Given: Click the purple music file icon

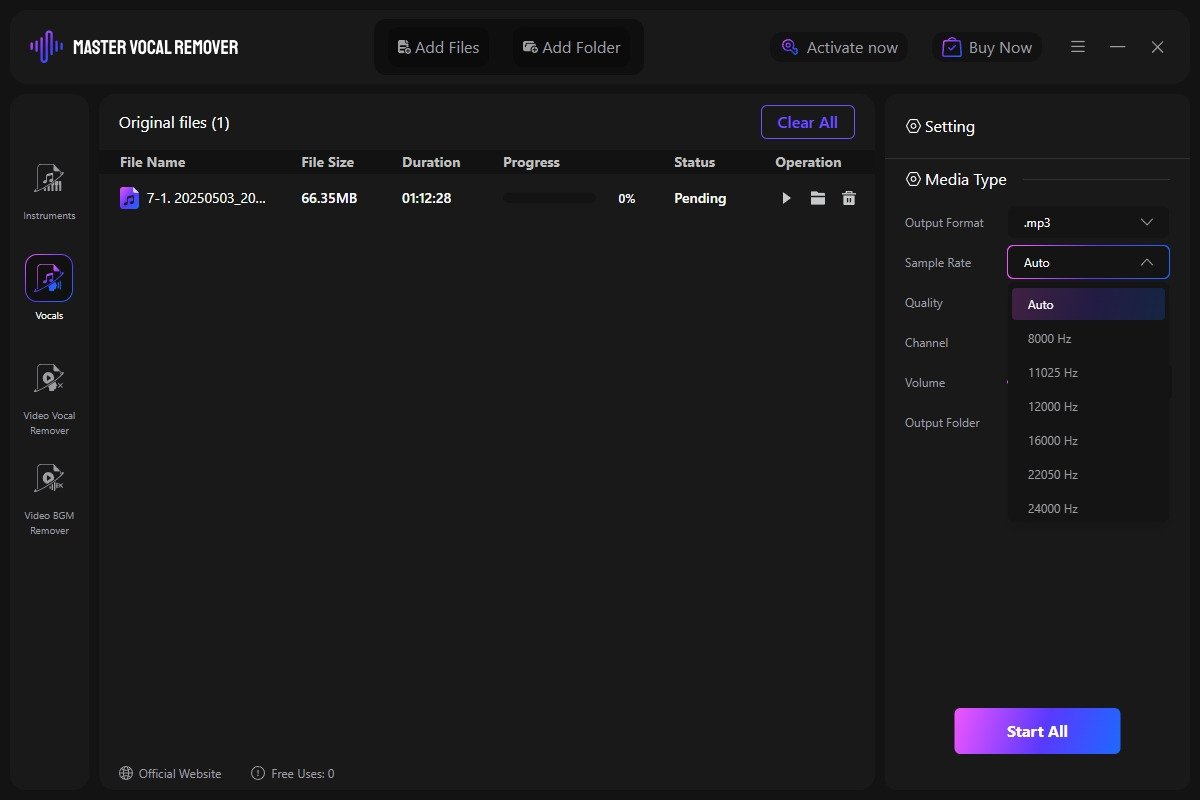Looking at the screenshot, I should 129,198.
